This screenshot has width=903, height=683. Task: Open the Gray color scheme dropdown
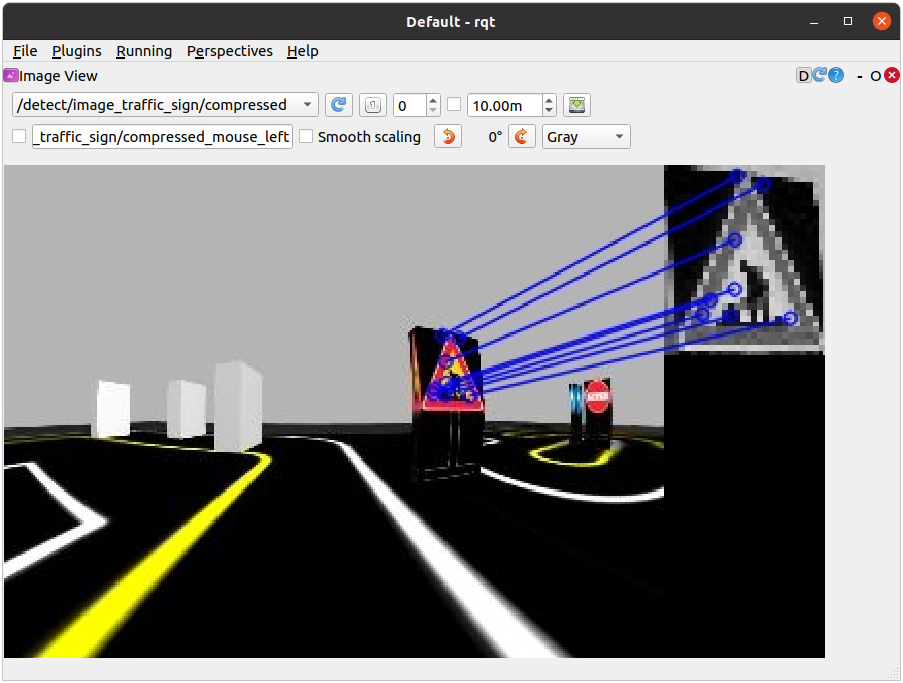click(586, 137)
